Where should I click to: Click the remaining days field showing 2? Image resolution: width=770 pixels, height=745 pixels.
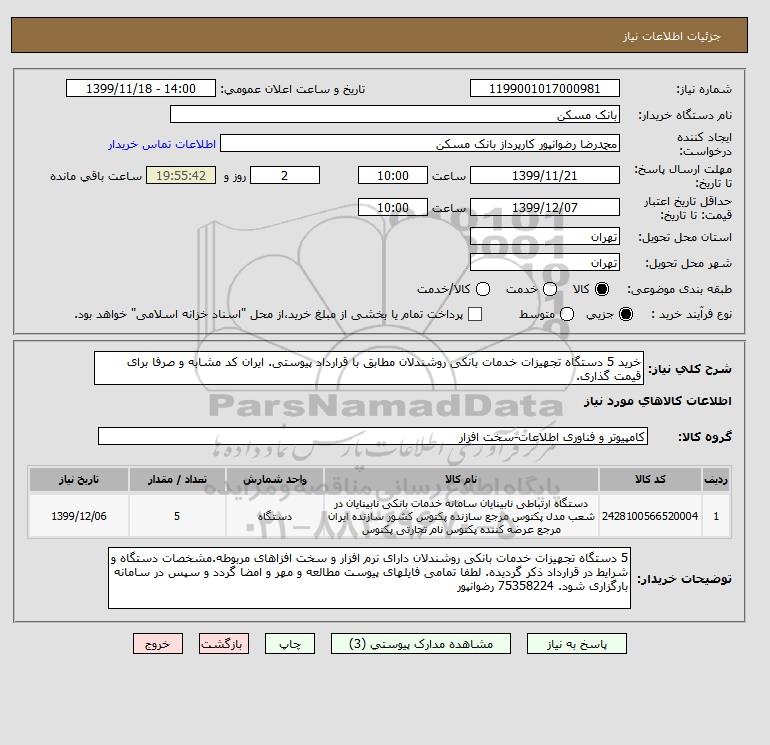(x=285, y=175)
